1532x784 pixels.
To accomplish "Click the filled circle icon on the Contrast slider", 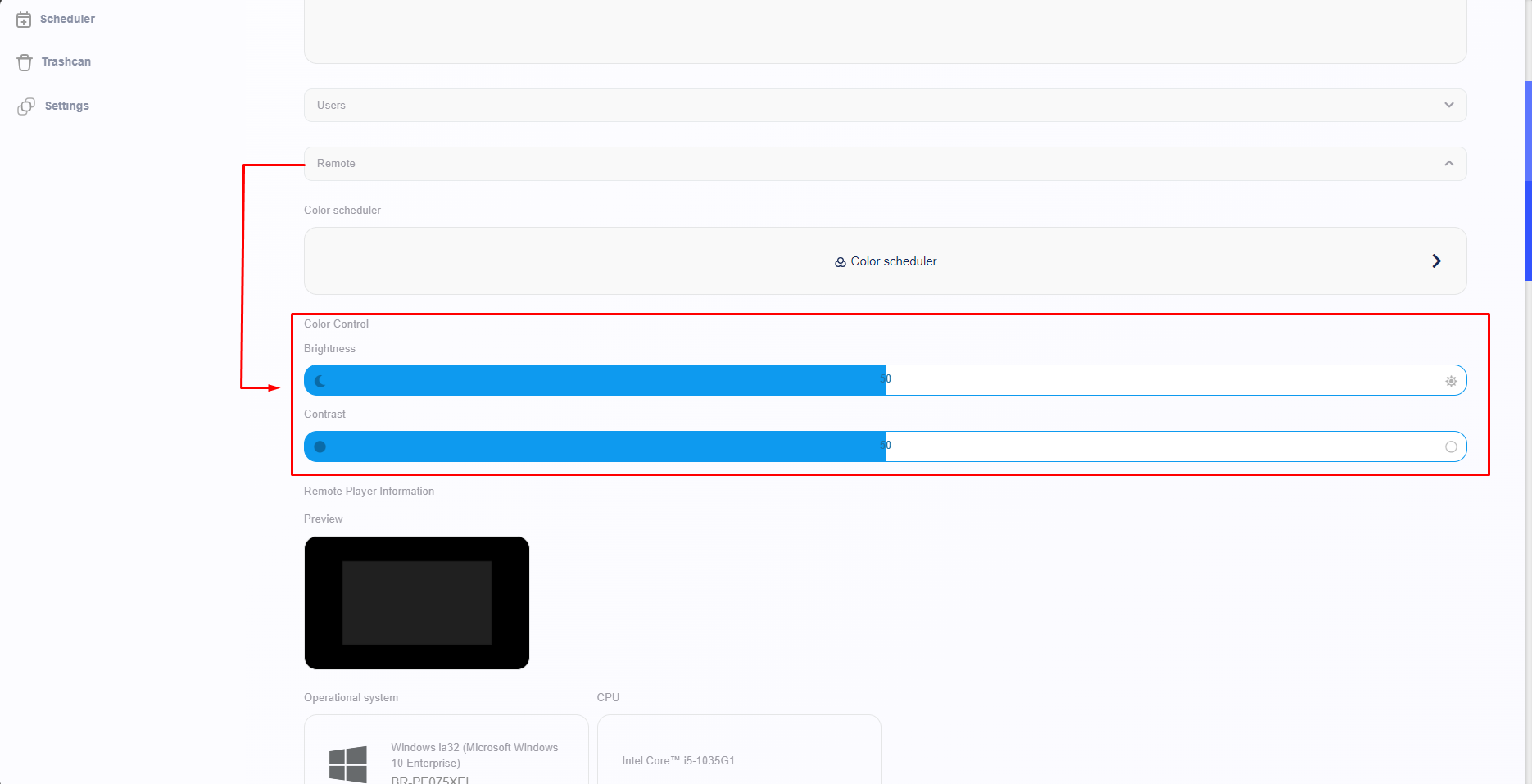I will click(x=320, y=447).
